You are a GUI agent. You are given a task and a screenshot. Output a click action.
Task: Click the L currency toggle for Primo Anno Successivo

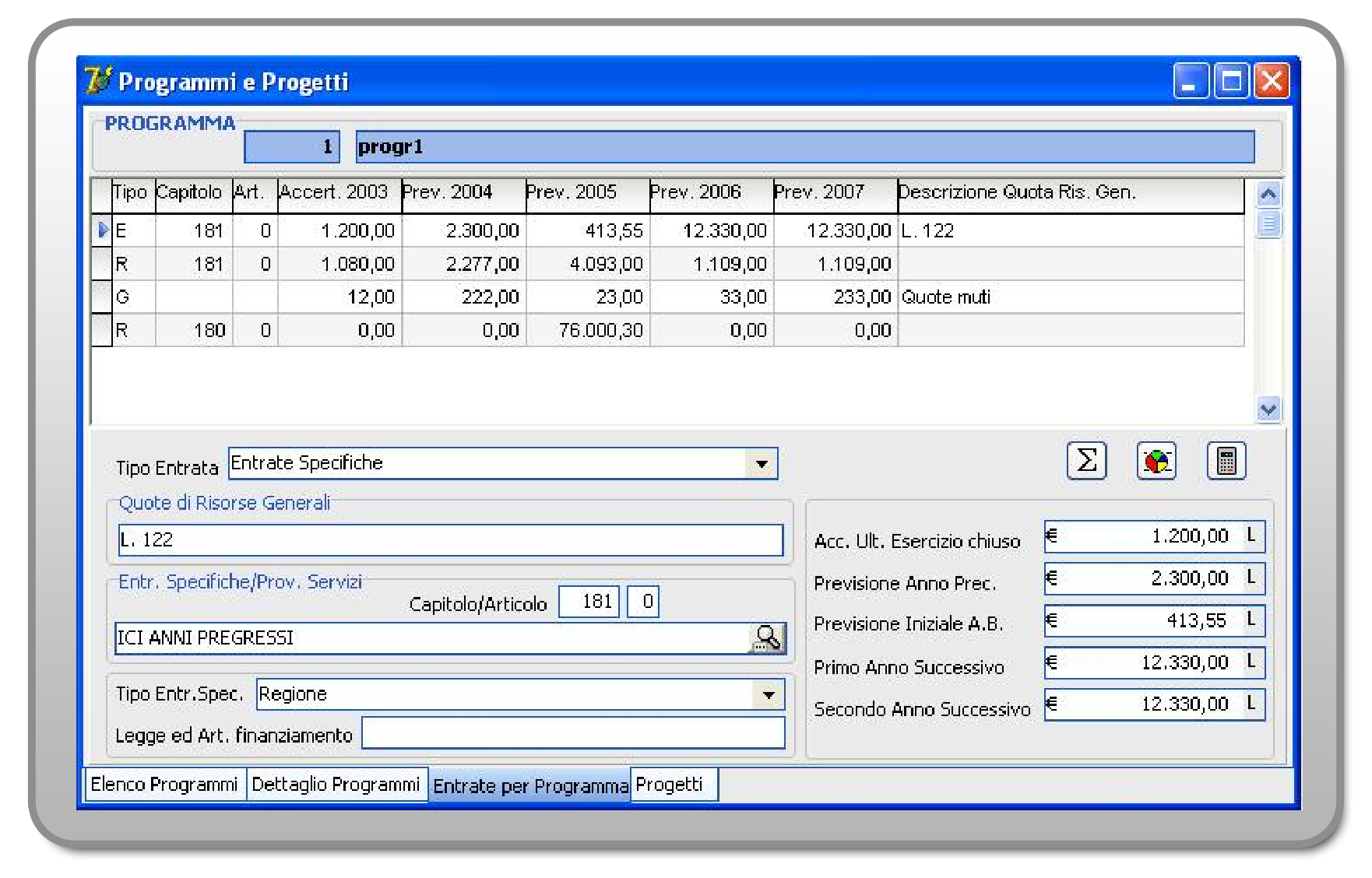1251,662
